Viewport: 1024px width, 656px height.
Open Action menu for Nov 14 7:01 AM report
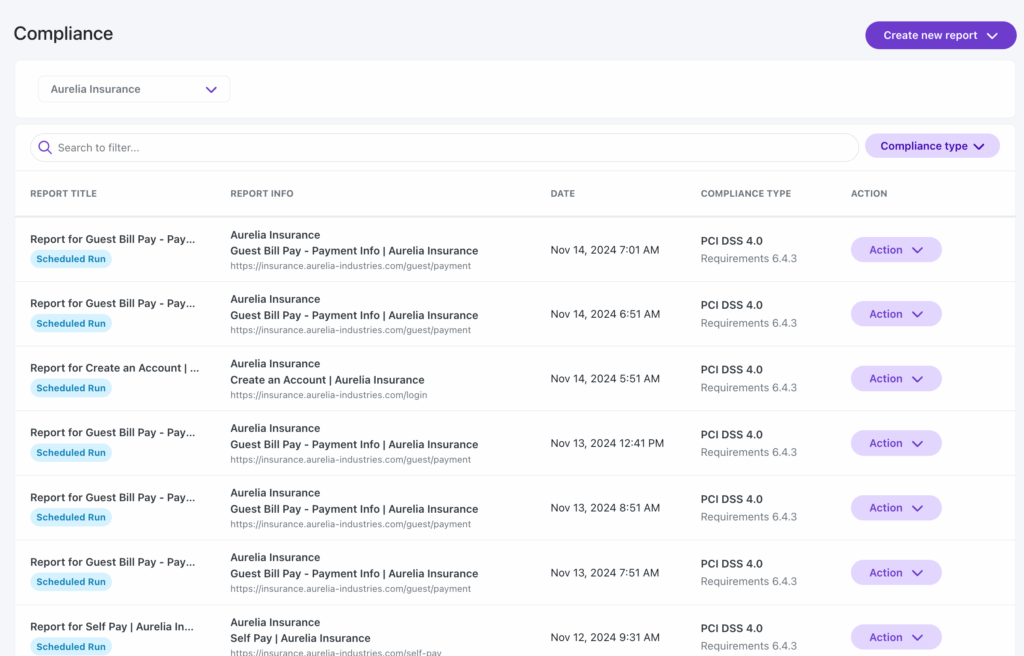895,250
